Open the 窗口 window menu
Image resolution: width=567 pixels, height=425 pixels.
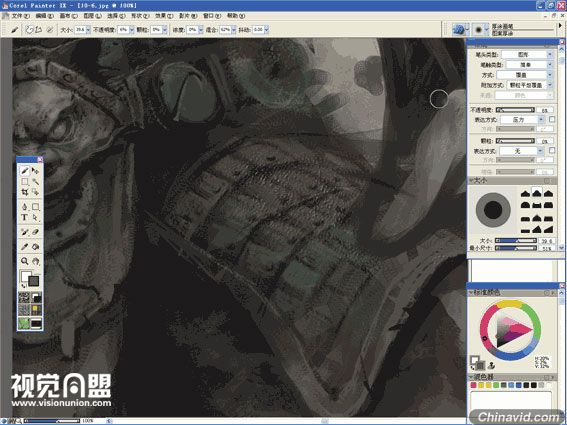(212, 16)
